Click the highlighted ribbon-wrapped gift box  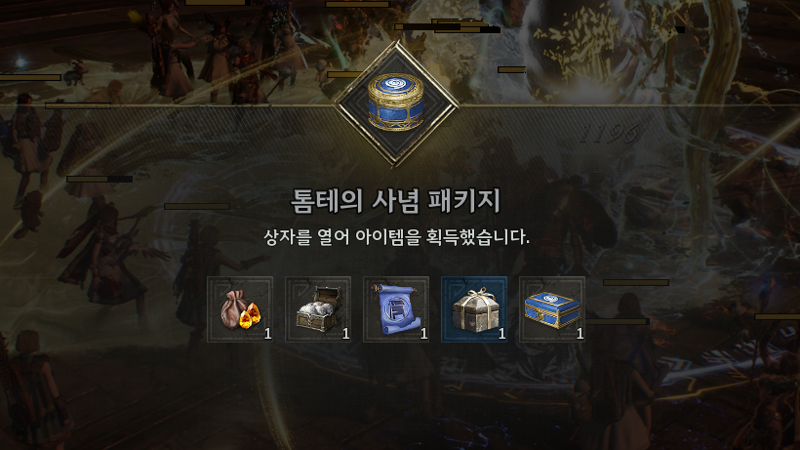(x=474, y=309)
